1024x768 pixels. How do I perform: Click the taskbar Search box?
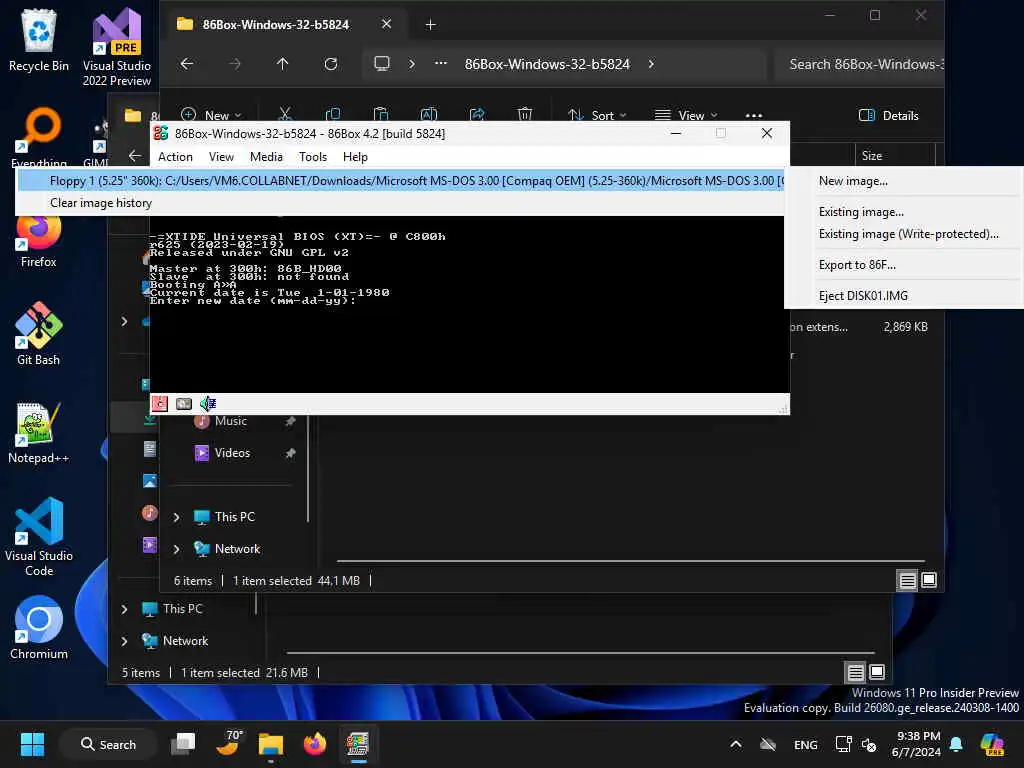(x=108, y=744)
